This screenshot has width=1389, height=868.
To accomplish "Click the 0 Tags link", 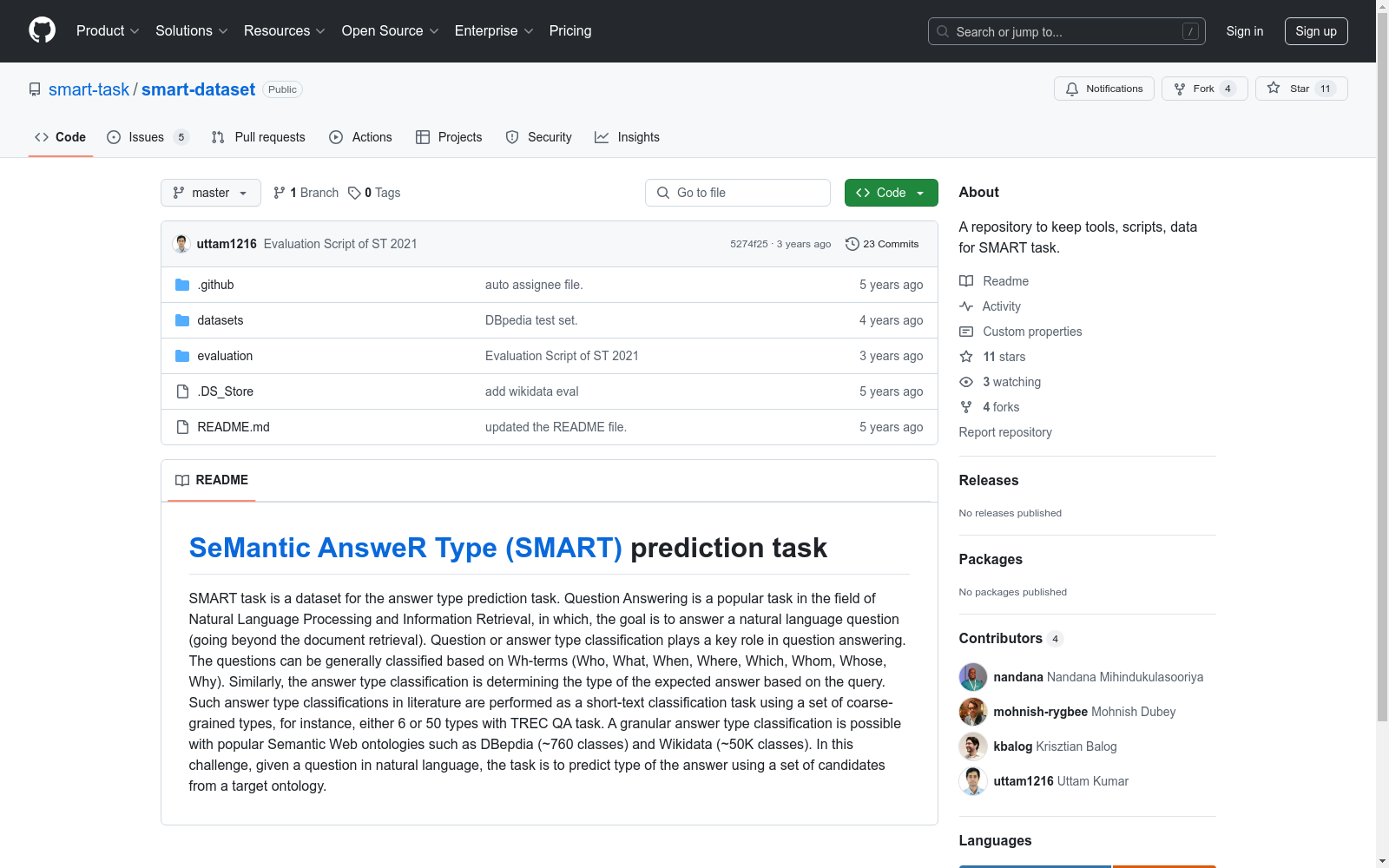I will tap(374, 193).
